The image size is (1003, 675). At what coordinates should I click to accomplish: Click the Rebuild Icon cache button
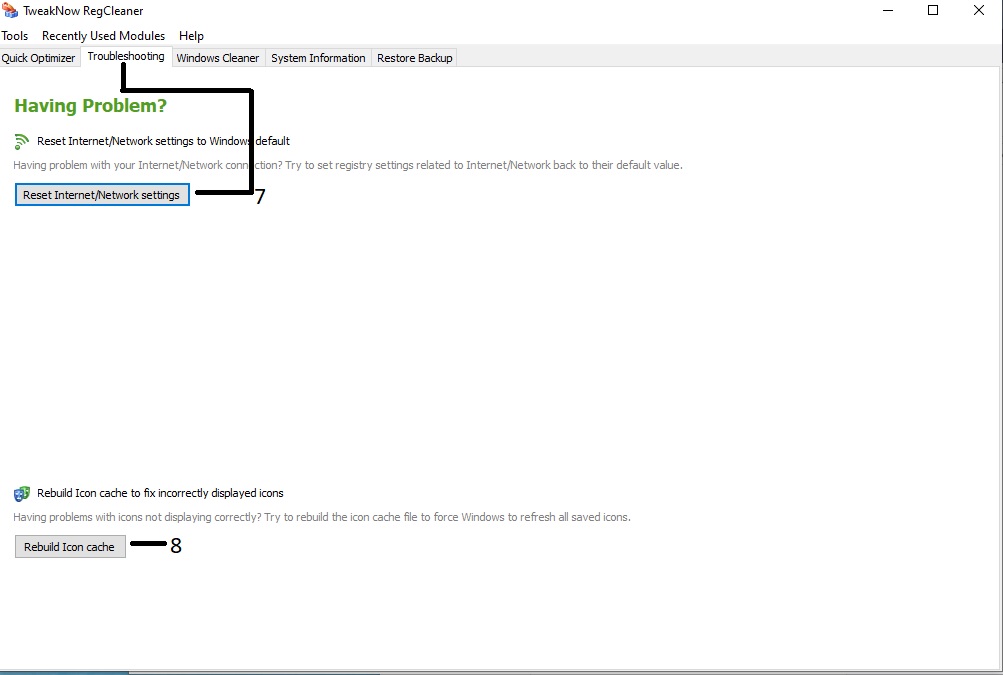70,547
